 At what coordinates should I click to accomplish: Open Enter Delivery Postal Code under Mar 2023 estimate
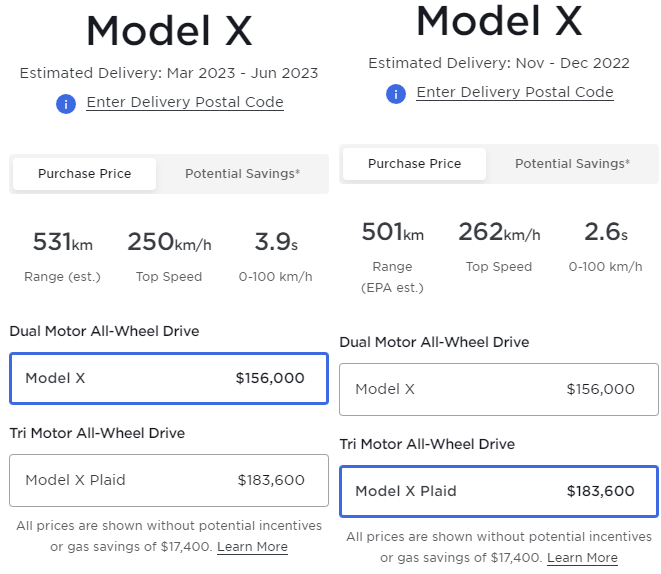[x=185, y=102]
